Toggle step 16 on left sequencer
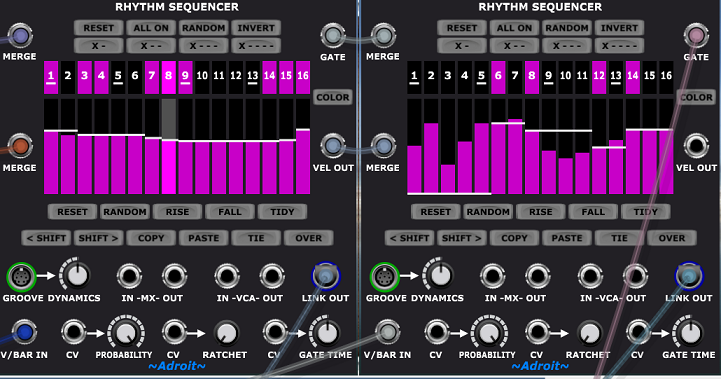721x379 pixels. point(303,77)
